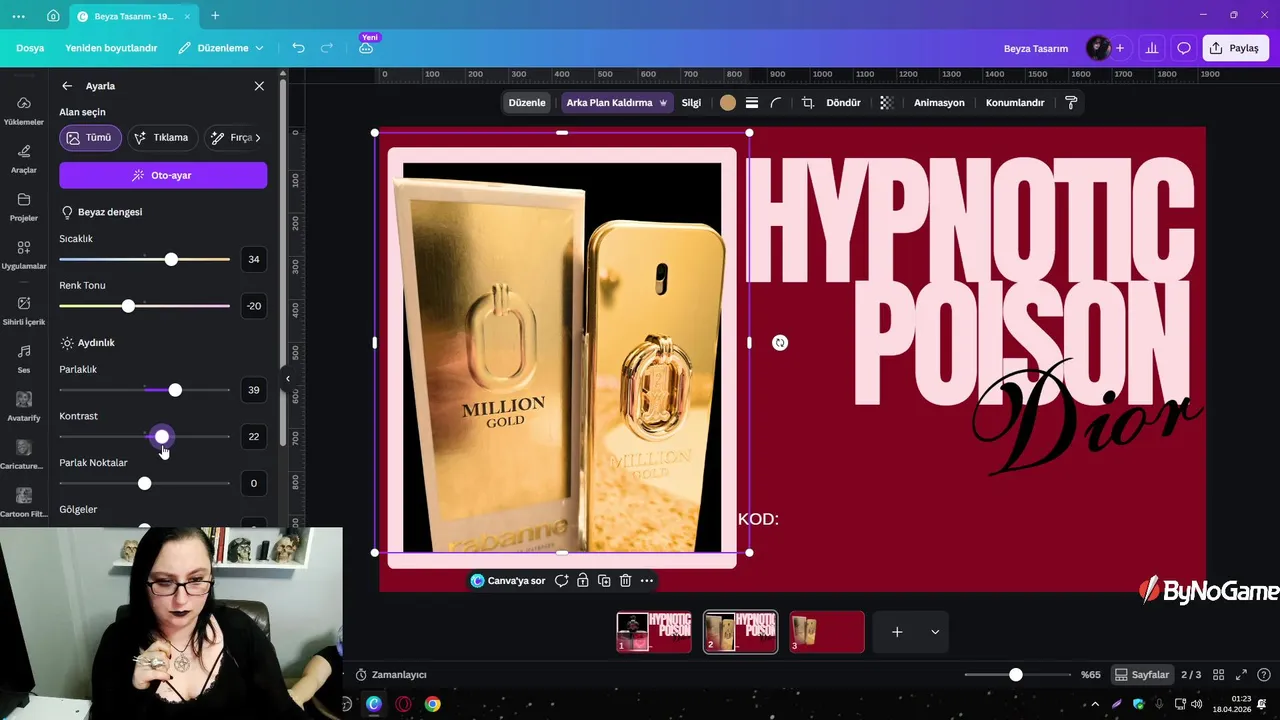This screenshot has width=1280, height=720.
Task: Select Tümü area option
Action: click(x=90, y=138)
